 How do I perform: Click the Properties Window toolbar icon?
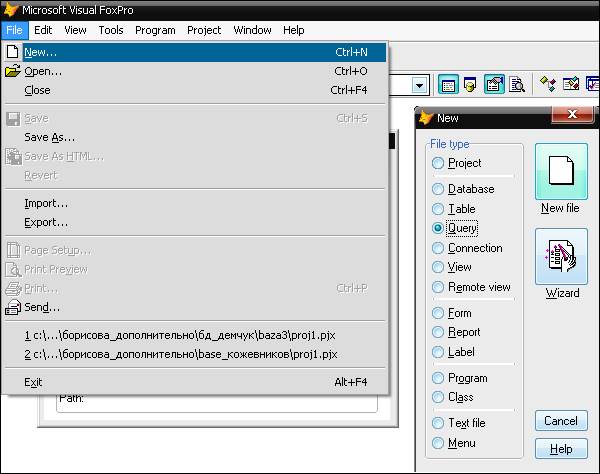click(x=494, y=85)
